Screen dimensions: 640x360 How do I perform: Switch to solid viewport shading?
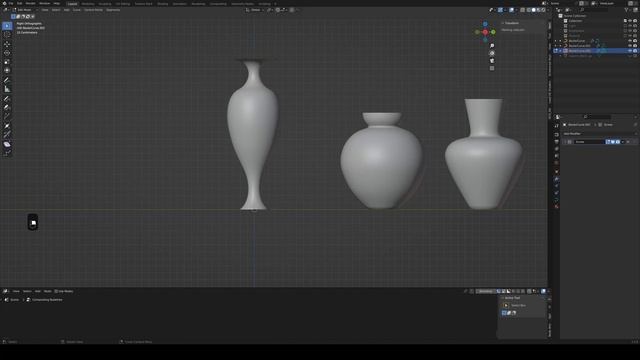point(533,10)
